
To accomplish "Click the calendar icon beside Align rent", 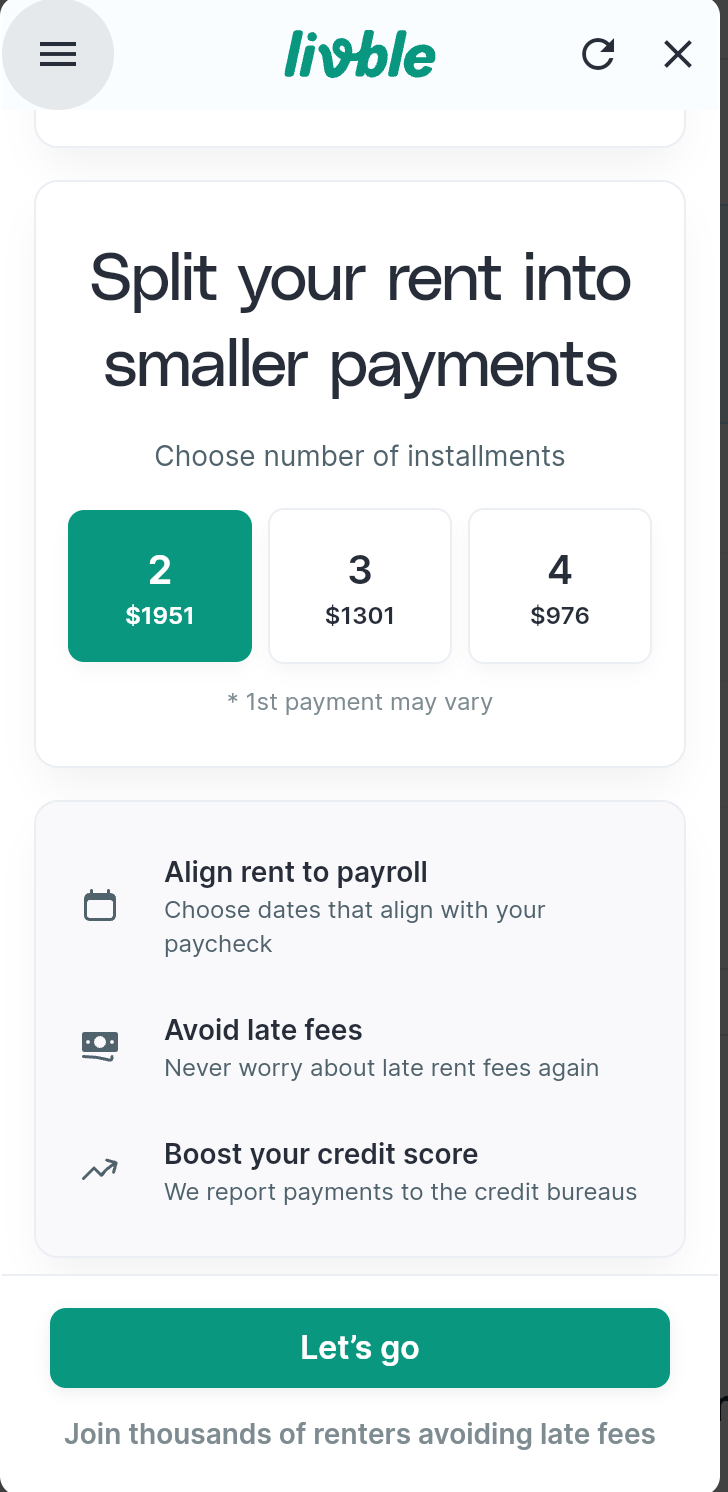I will tap(100, 906).
